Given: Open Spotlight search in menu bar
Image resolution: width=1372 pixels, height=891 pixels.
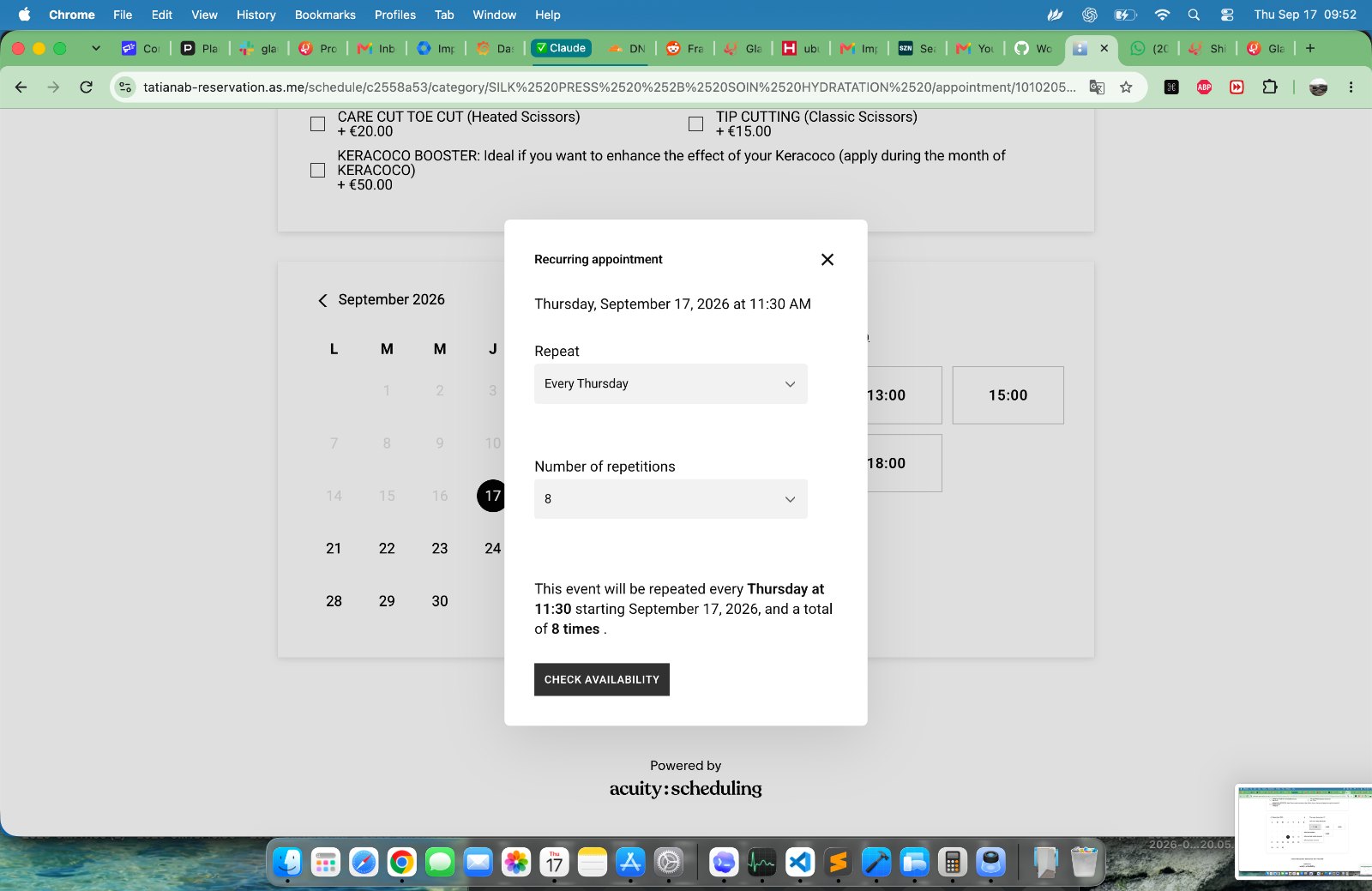Looking at the screenshot, I should tap(1194, 15).
